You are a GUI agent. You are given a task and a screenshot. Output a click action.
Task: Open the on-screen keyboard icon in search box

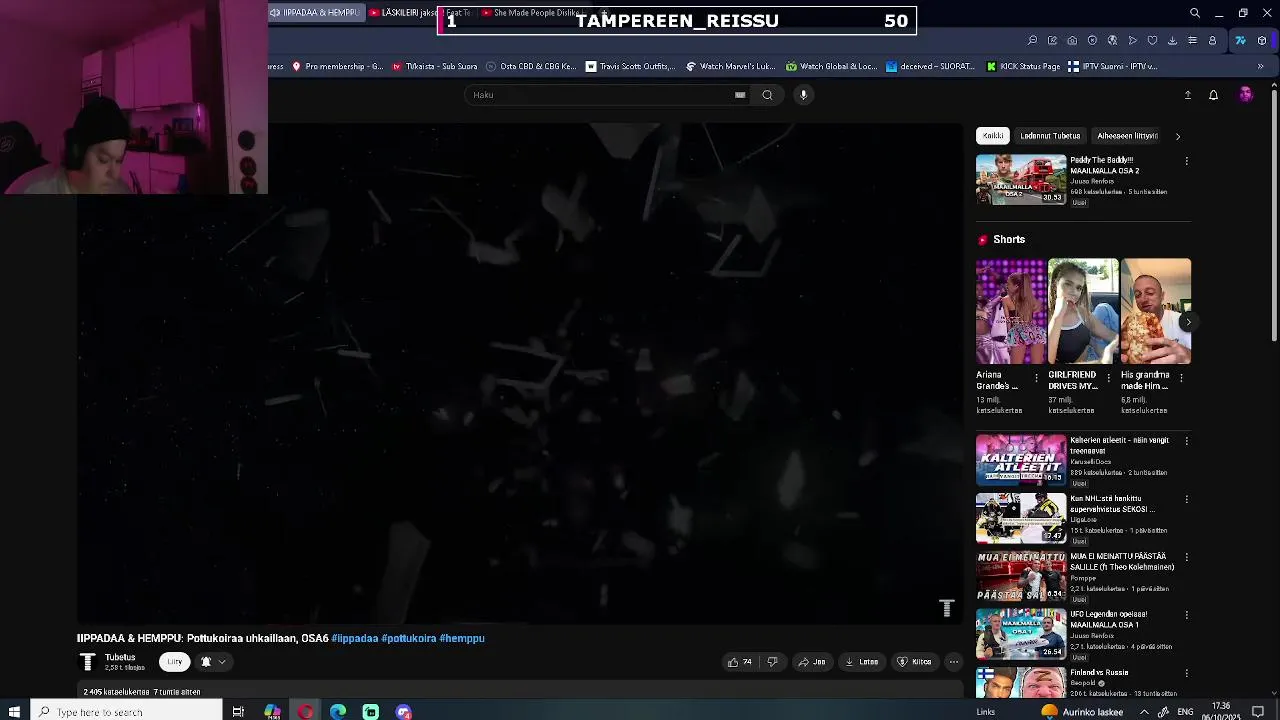[x=740, y=95]
